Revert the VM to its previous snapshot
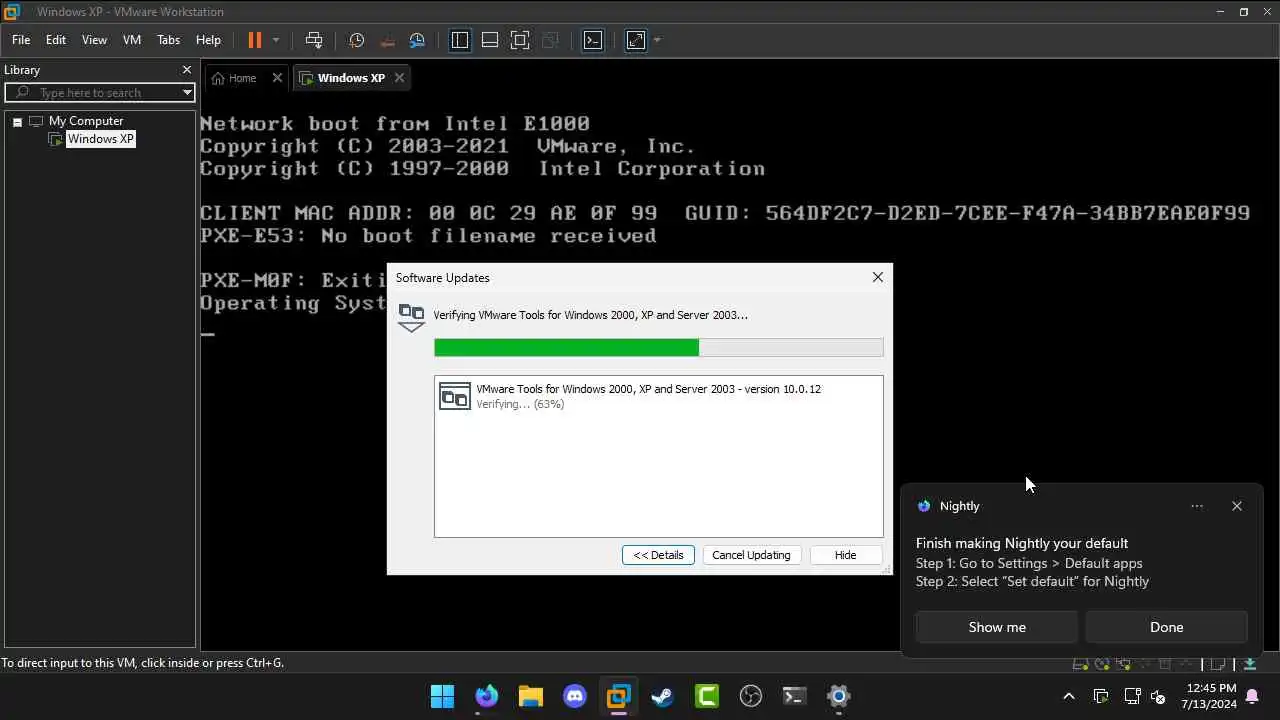Image resolution: width=1280 pixels, height=720 pixels. (387, 40)
